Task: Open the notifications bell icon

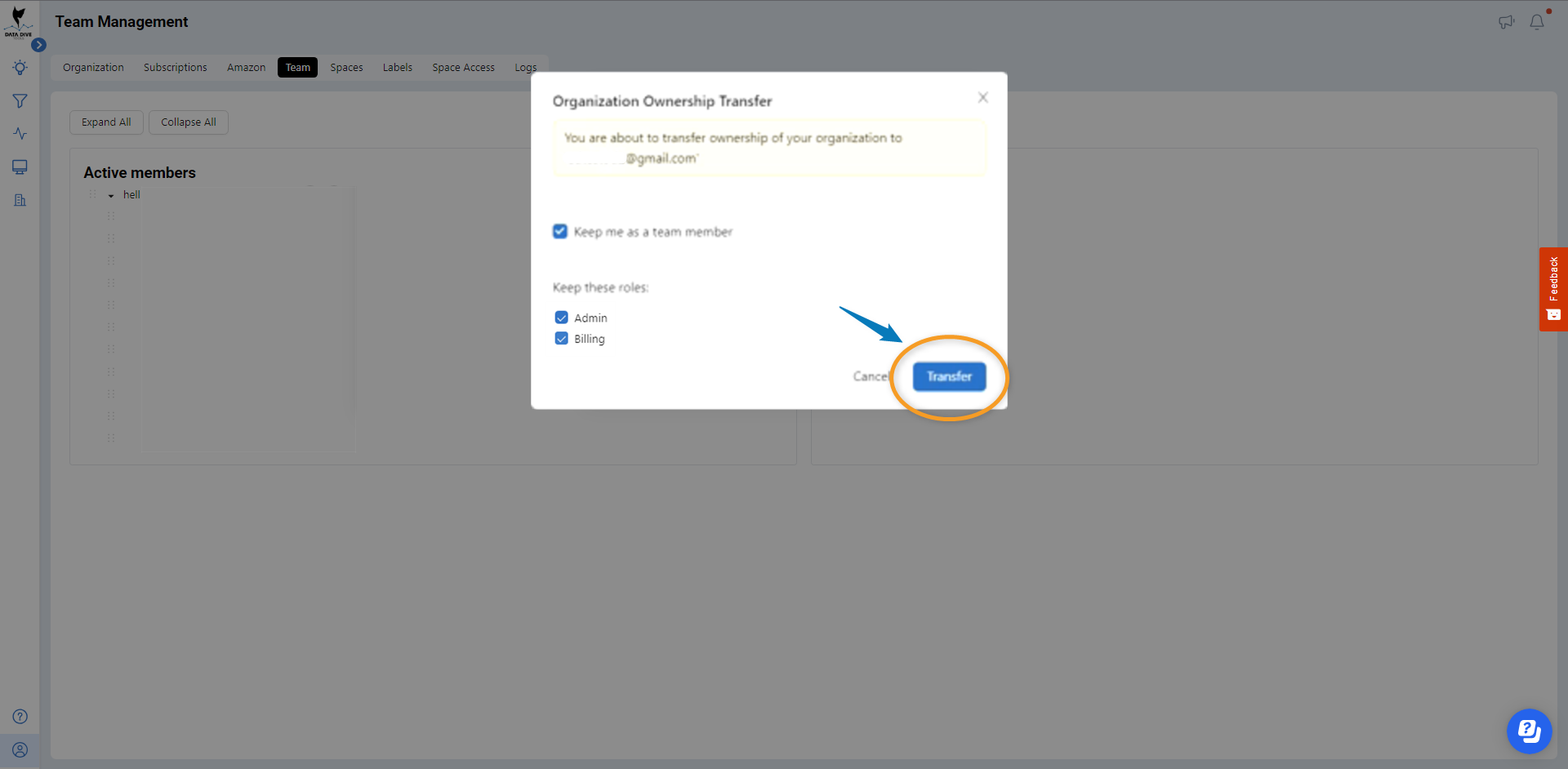Action: (x=1537, y=22)
